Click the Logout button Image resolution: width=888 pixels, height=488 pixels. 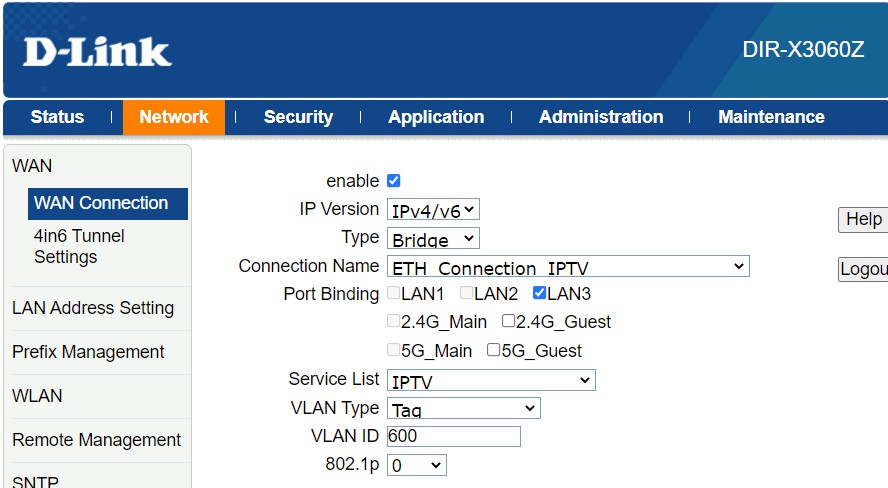(864, 269)
